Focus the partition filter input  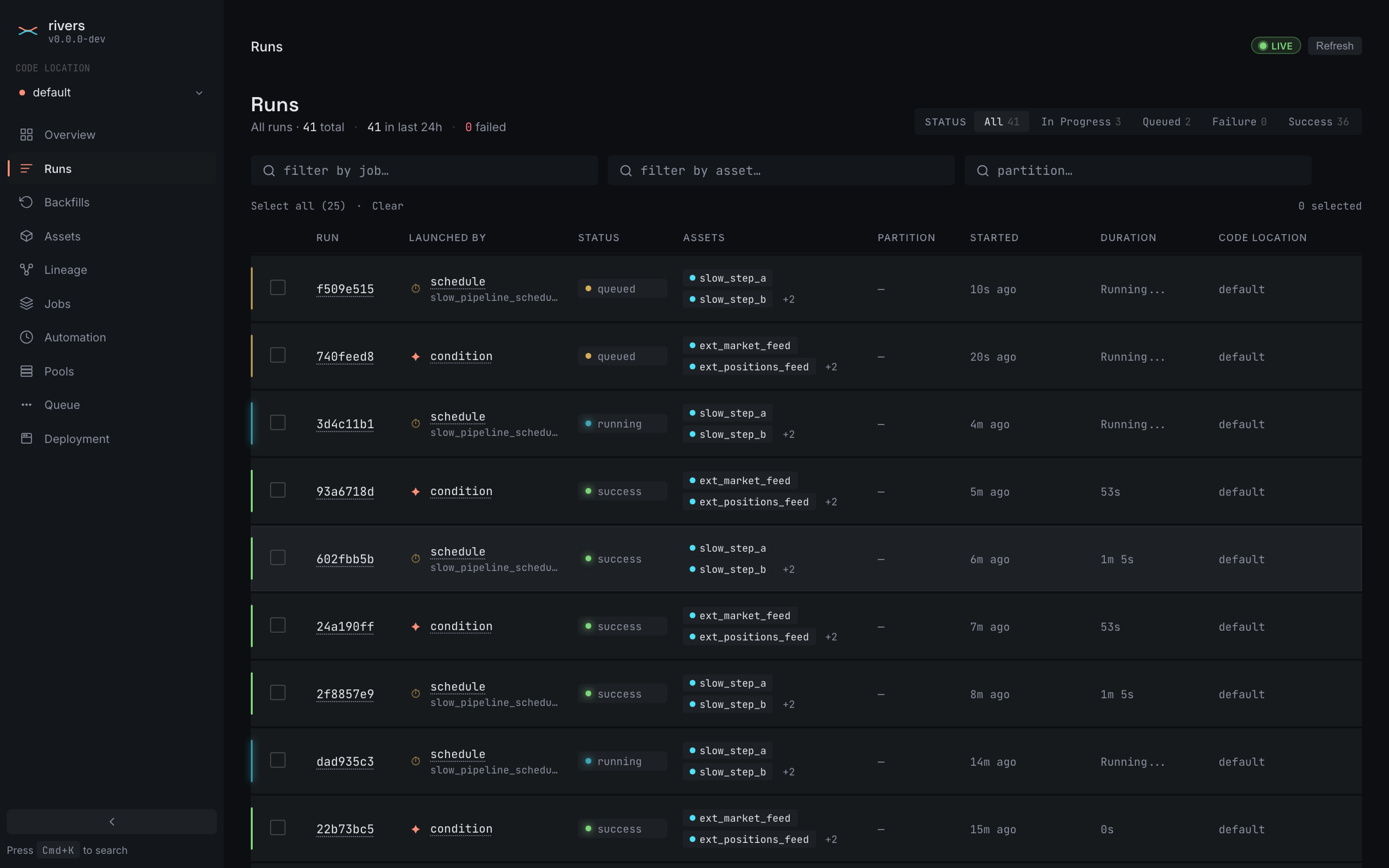click(x=1138, y=170)
